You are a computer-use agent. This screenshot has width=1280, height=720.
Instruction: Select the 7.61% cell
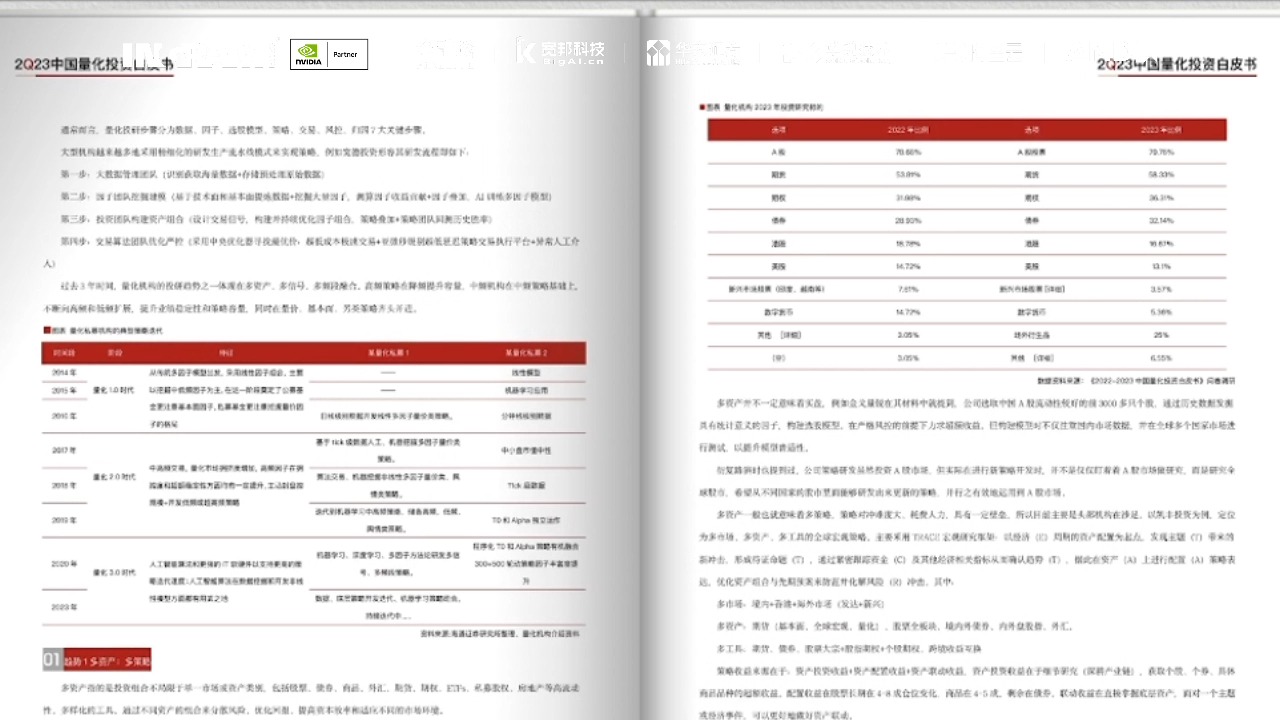point(908,289)
